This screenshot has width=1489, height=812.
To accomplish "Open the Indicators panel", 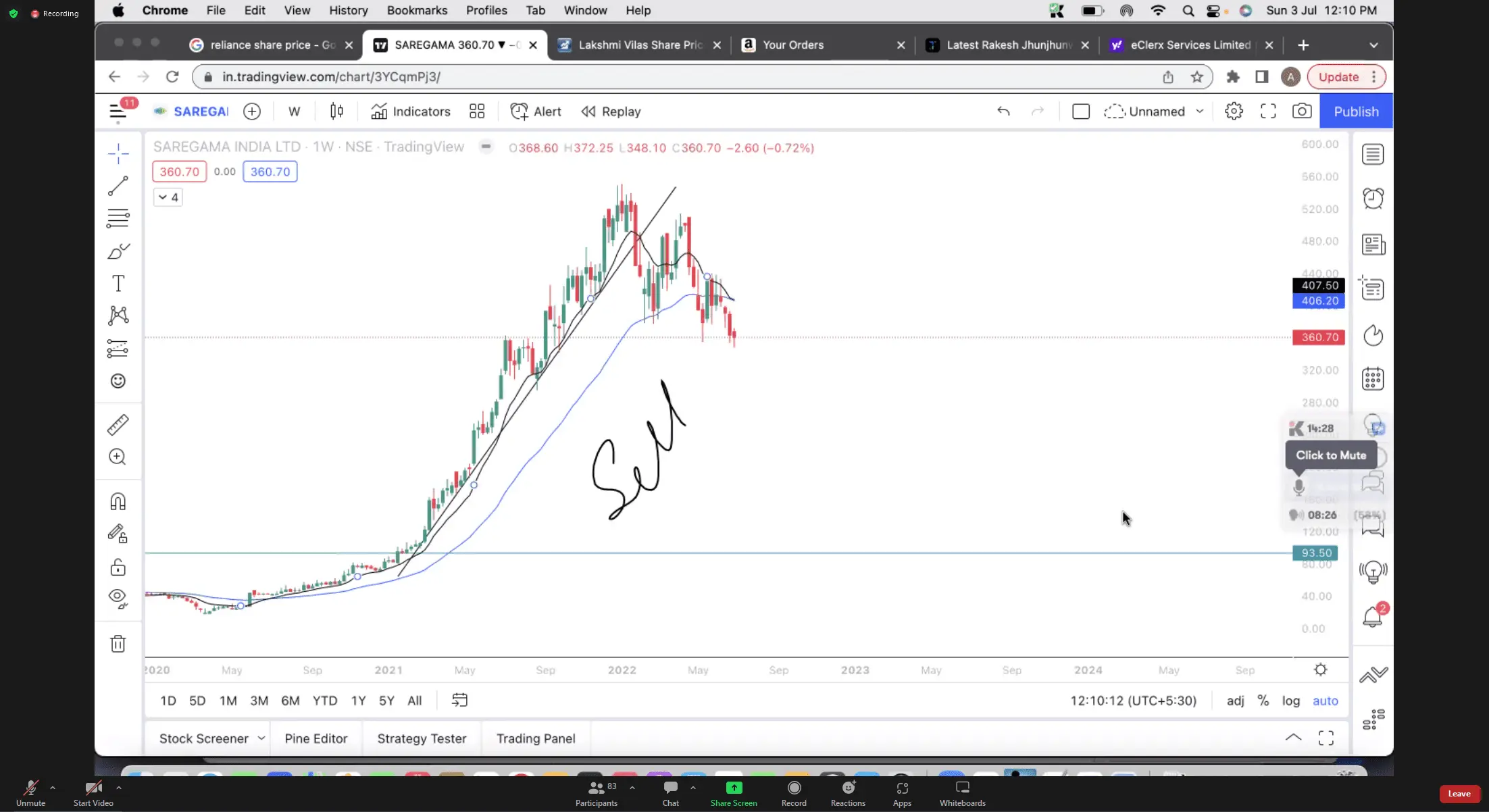I will [410, 111].
